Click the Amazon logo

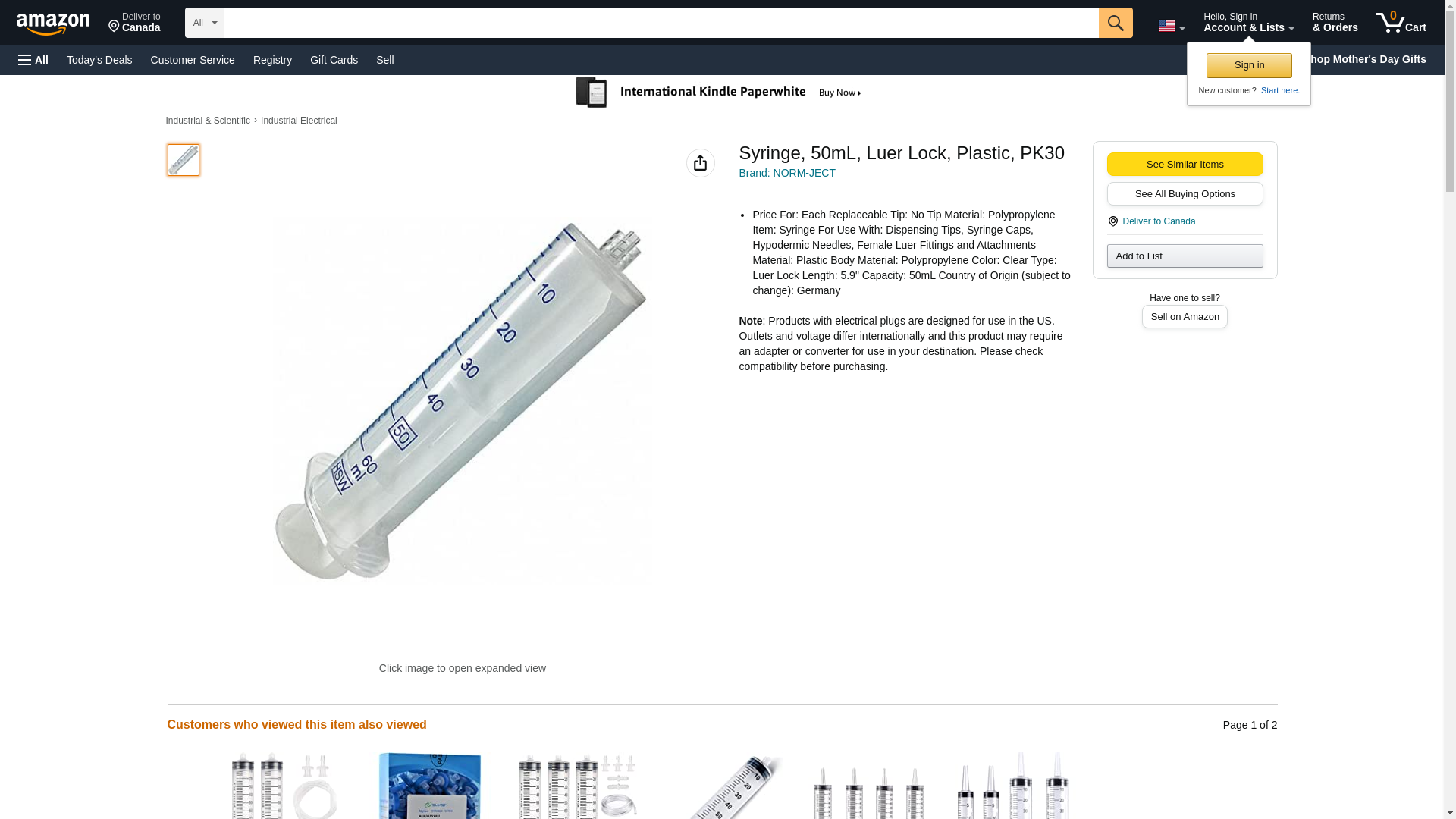53,24
